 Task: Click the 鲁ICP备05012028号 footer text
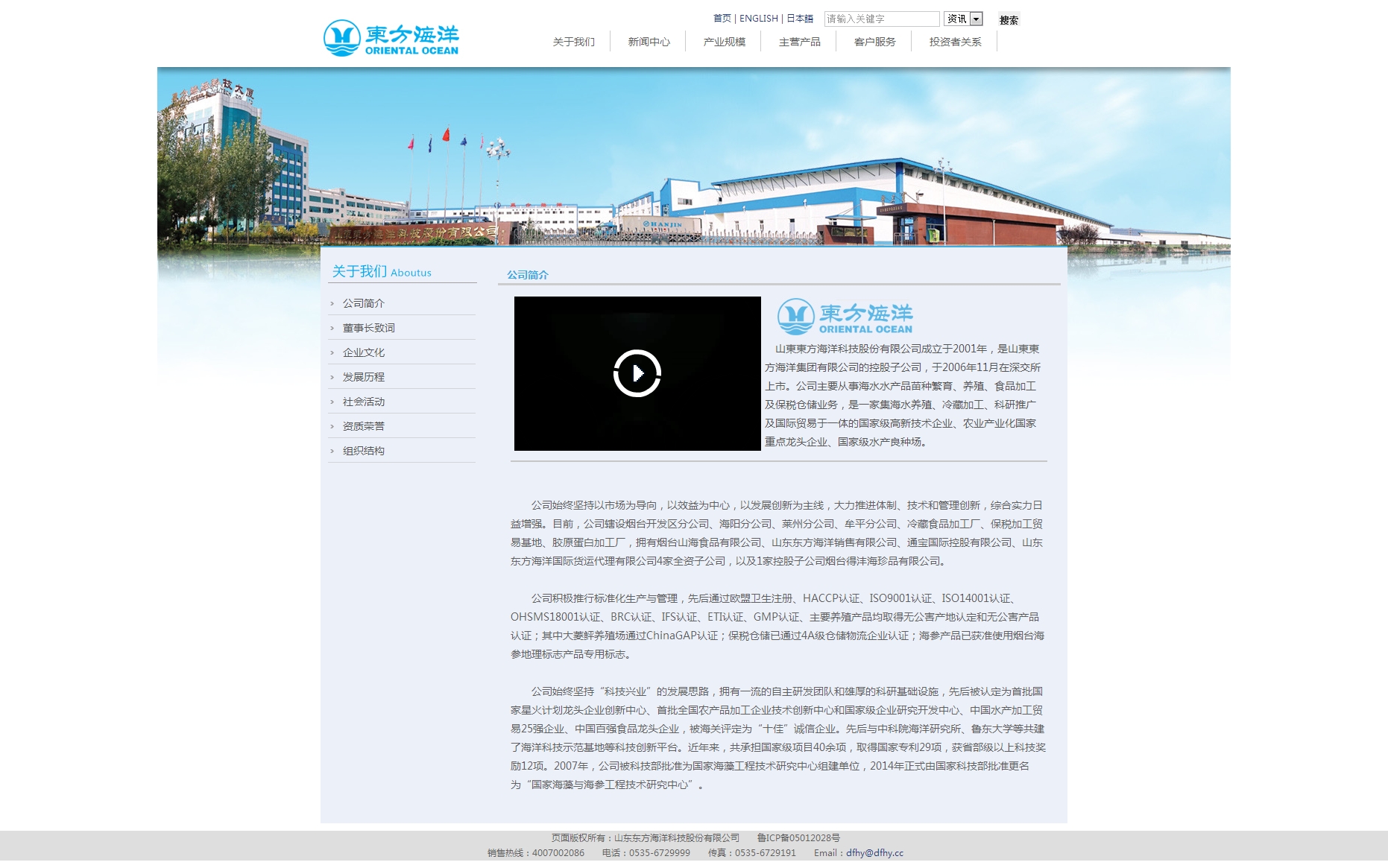click(x=798, y=838)
